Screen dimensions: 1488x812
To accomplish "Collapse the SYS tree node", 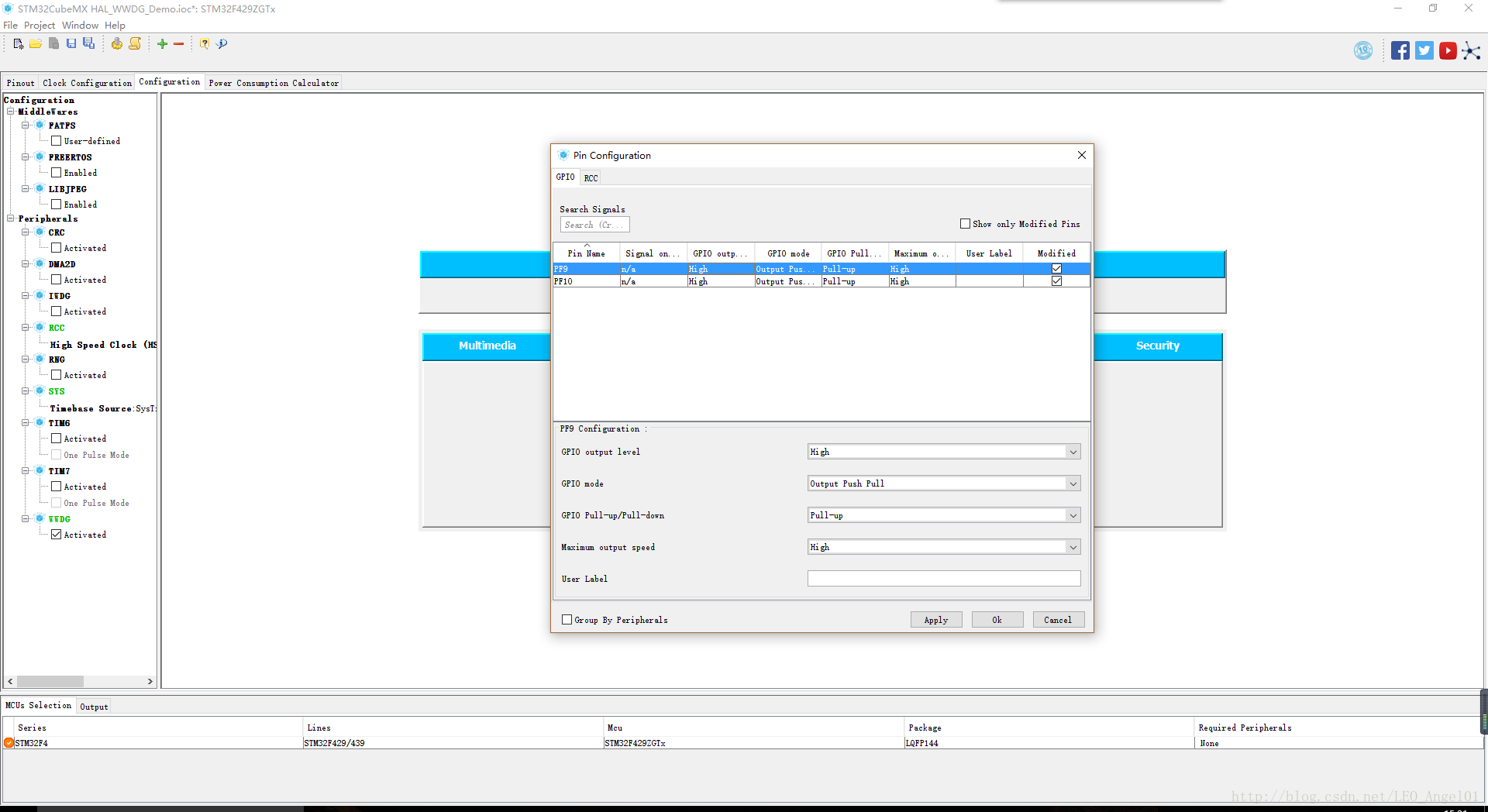I will click(x=26, y=391).
